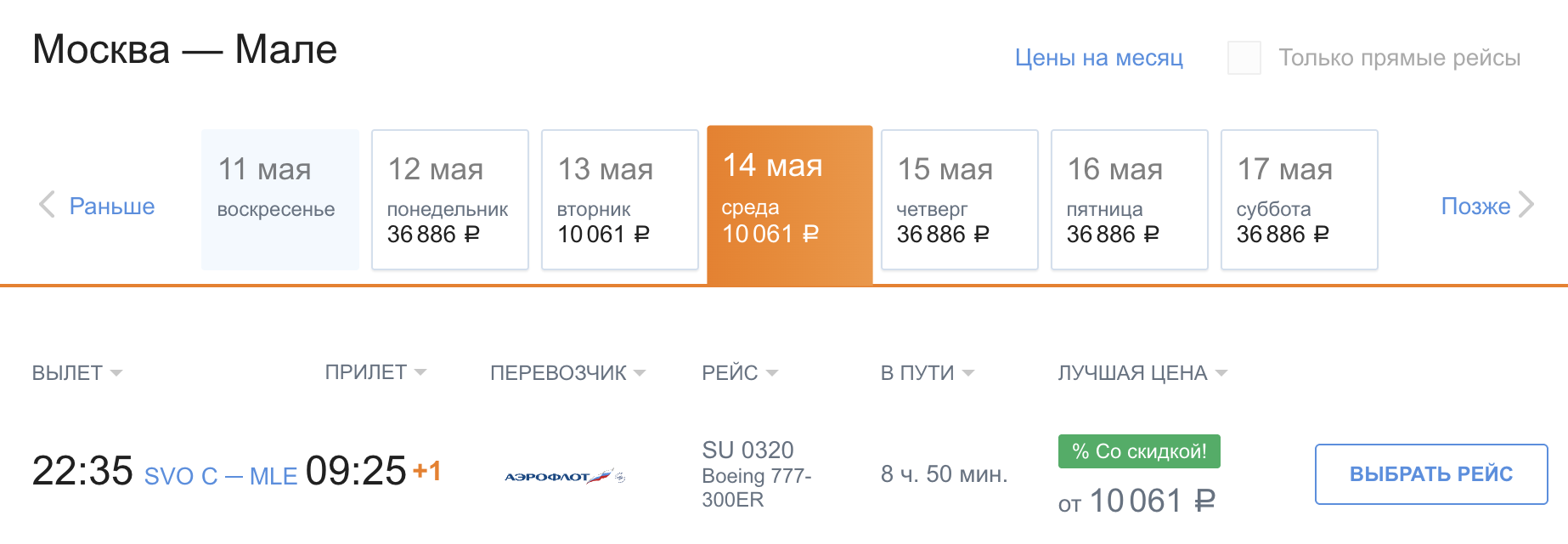Open the РЕЙС sort dropdown
This screenshot has height=544, width=1568.
tap(740, 373)
